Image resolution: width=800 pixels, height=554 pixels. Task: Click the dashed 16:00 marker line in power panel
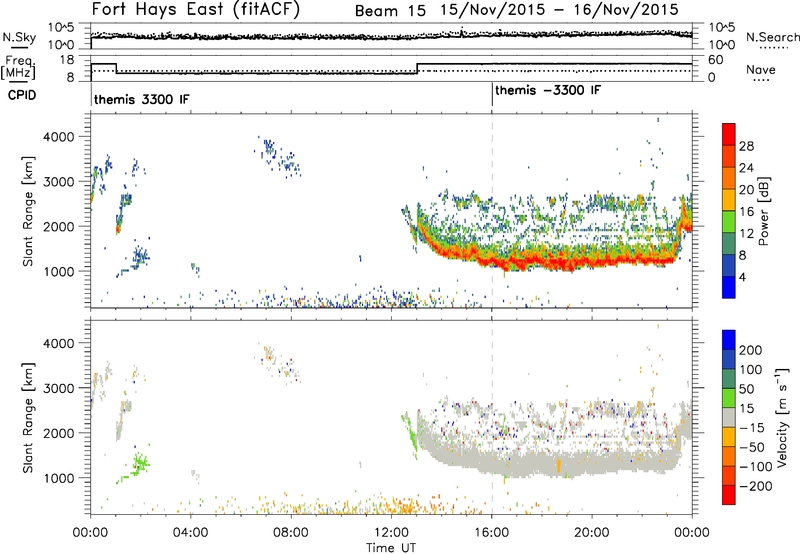(x=492, y=211)
